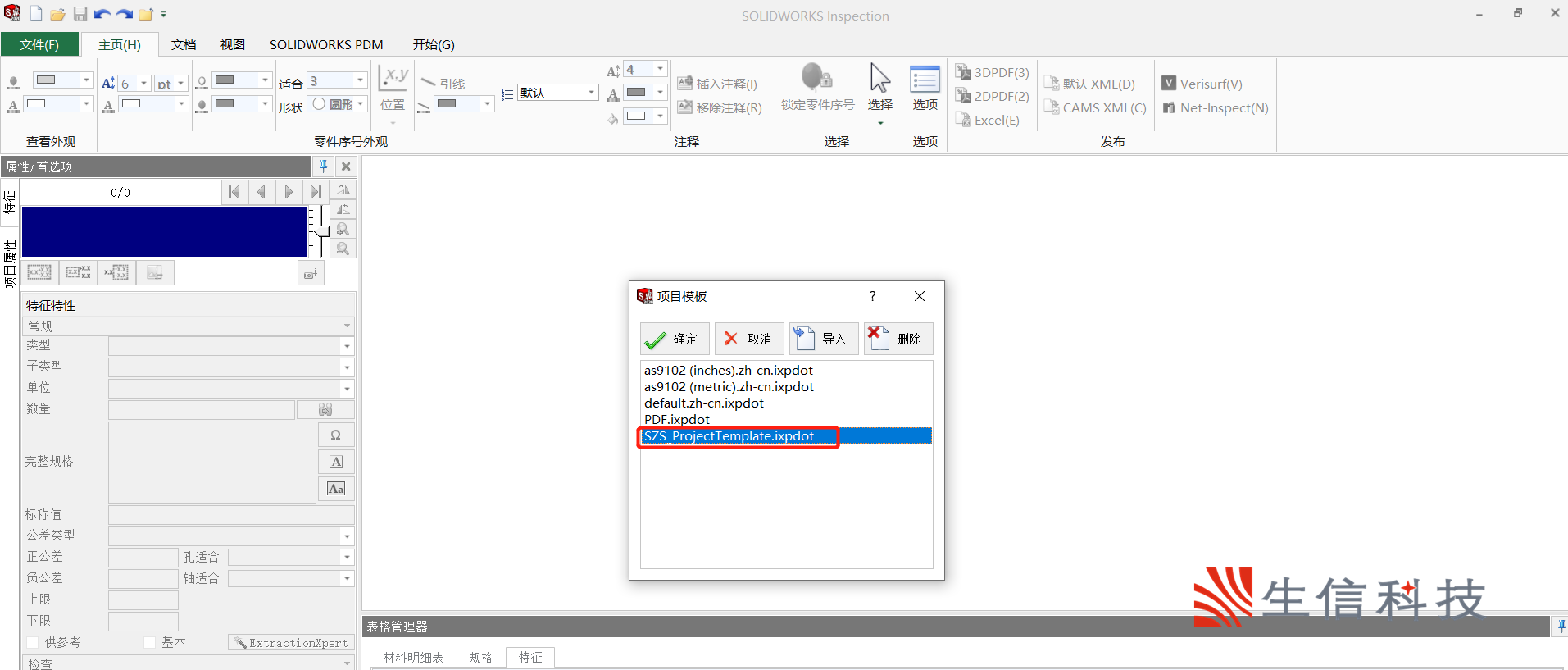Click Net-Inspect(N) publish button
The height and width of the screenshot is (670, 1568).
point(1216,107)
